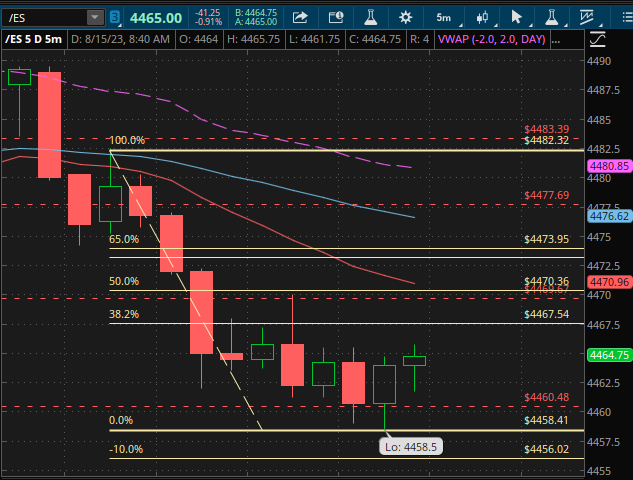Viewport: 633px width, 480px height.
Task: Click the $4482.32 Fibonacci price label
Action: [547, 140]
